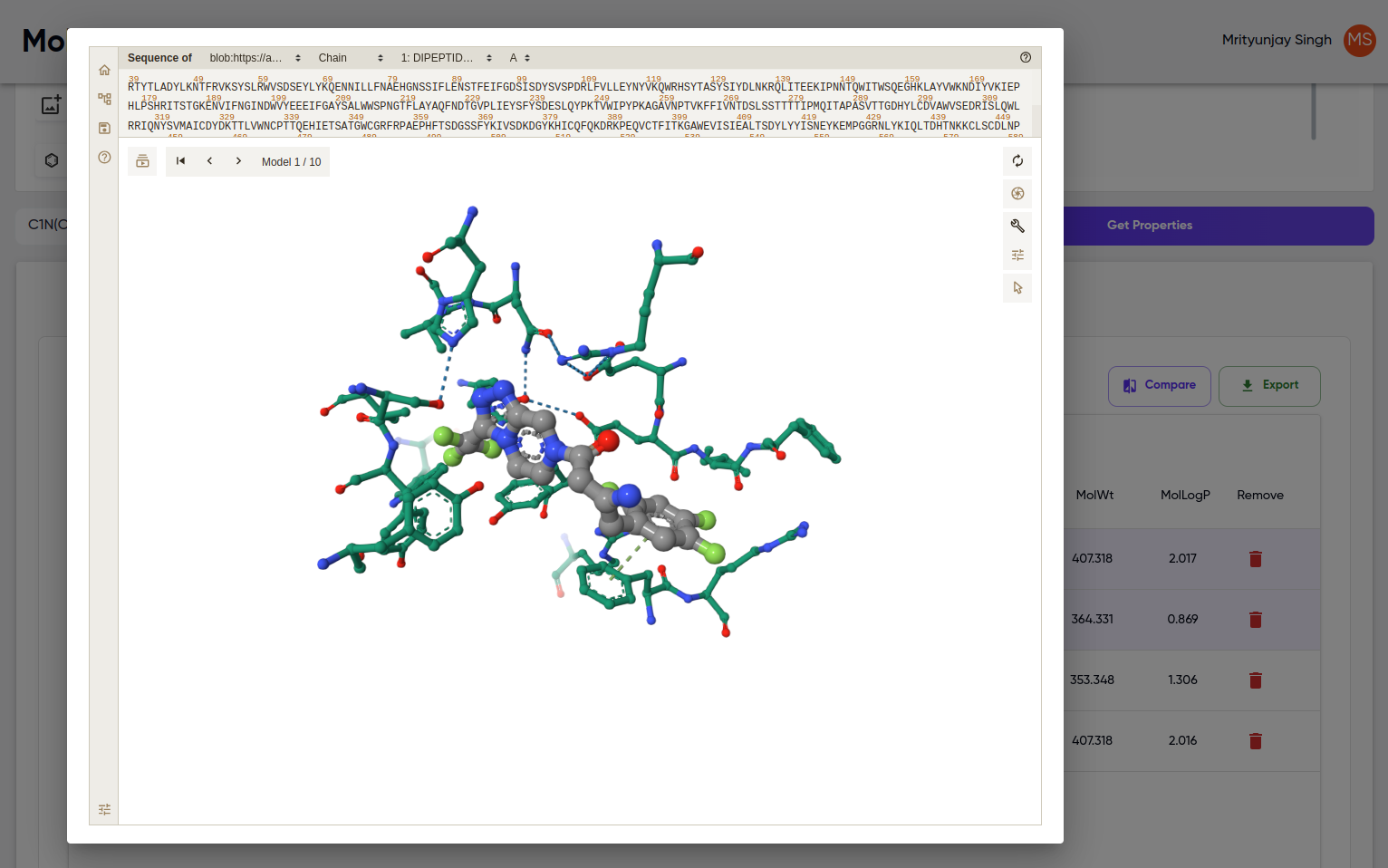Viewport: 1388px width, 868px height.
Task: Click the Model 1 / 10 label
Action: click(291, 162)
